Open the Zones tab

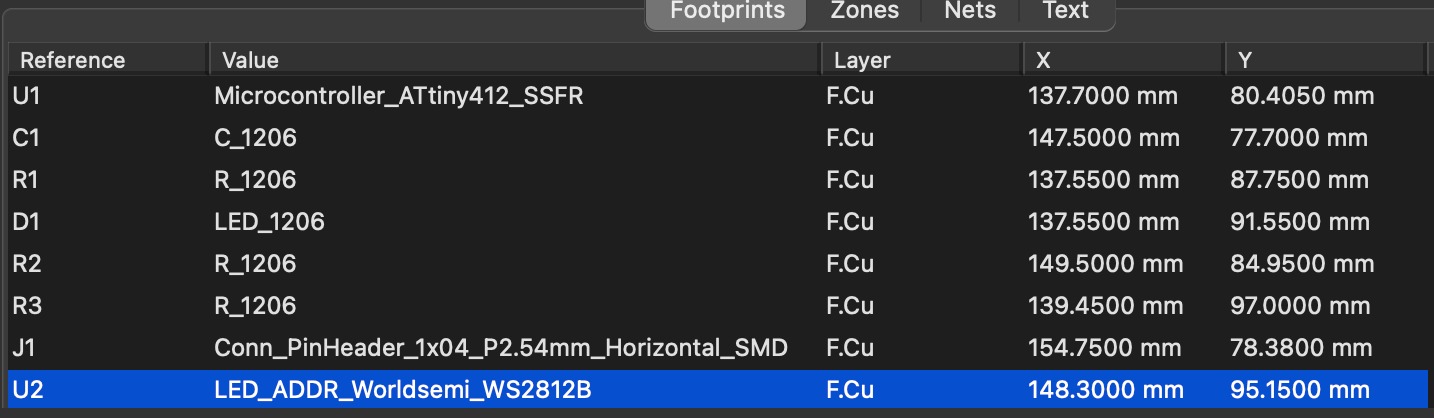(864, 11)
